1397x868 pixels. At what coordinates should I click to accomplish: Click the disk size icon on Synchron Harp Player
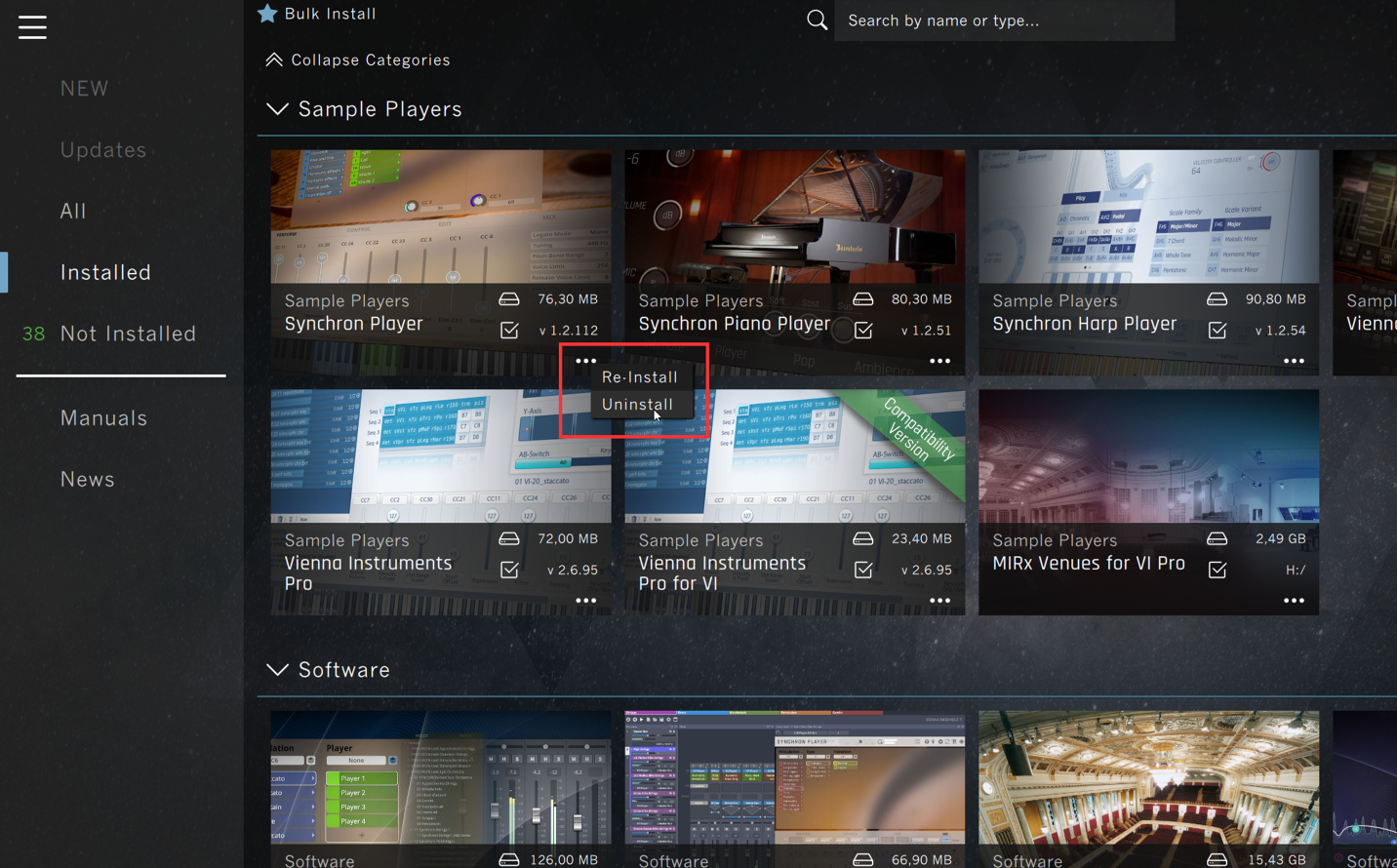pyautogui.click(x=1217, y=299)
